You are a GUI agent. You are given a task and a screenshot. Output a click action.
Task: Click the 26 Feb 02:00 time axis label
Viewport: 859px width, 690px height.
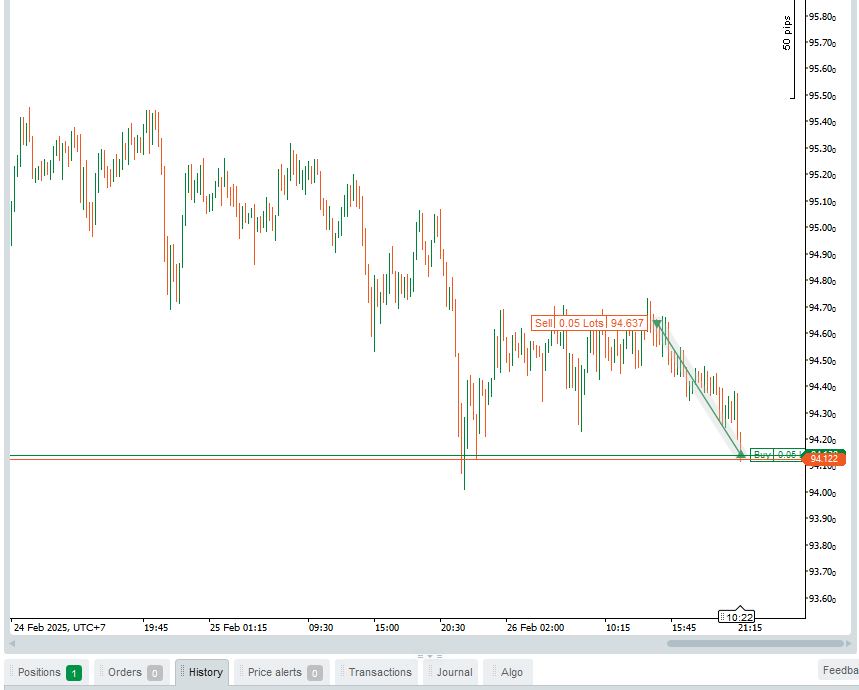coord(535,628)
